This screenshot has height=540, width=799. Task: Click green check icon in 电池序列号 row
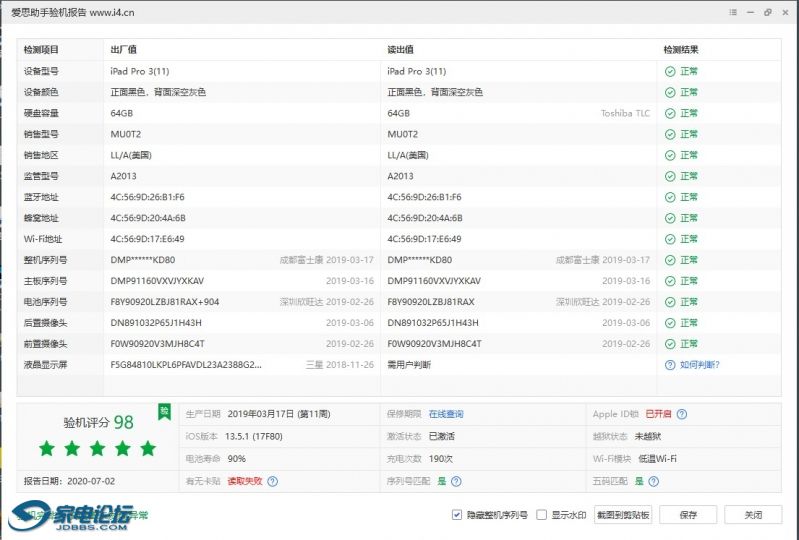(670, 302)
